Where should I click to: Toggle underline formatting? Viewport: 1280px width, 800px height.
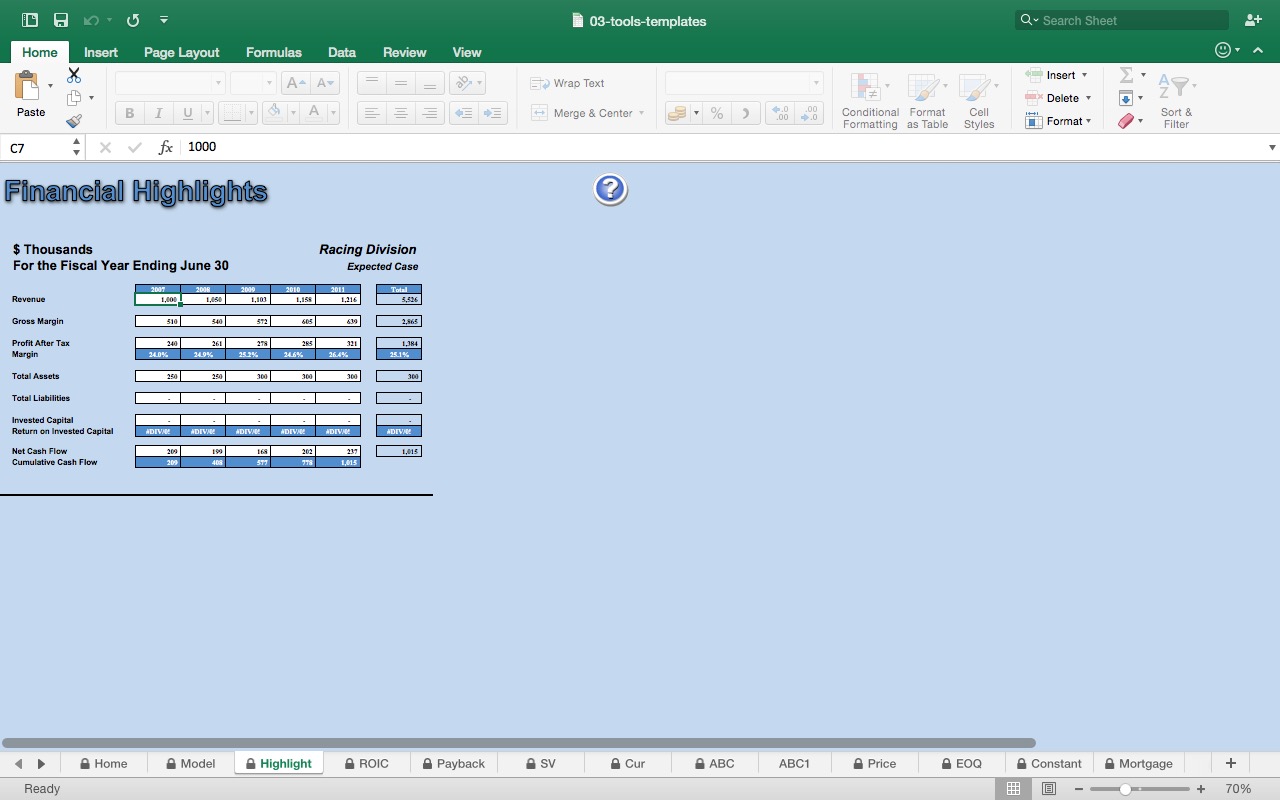pos(186,113)
